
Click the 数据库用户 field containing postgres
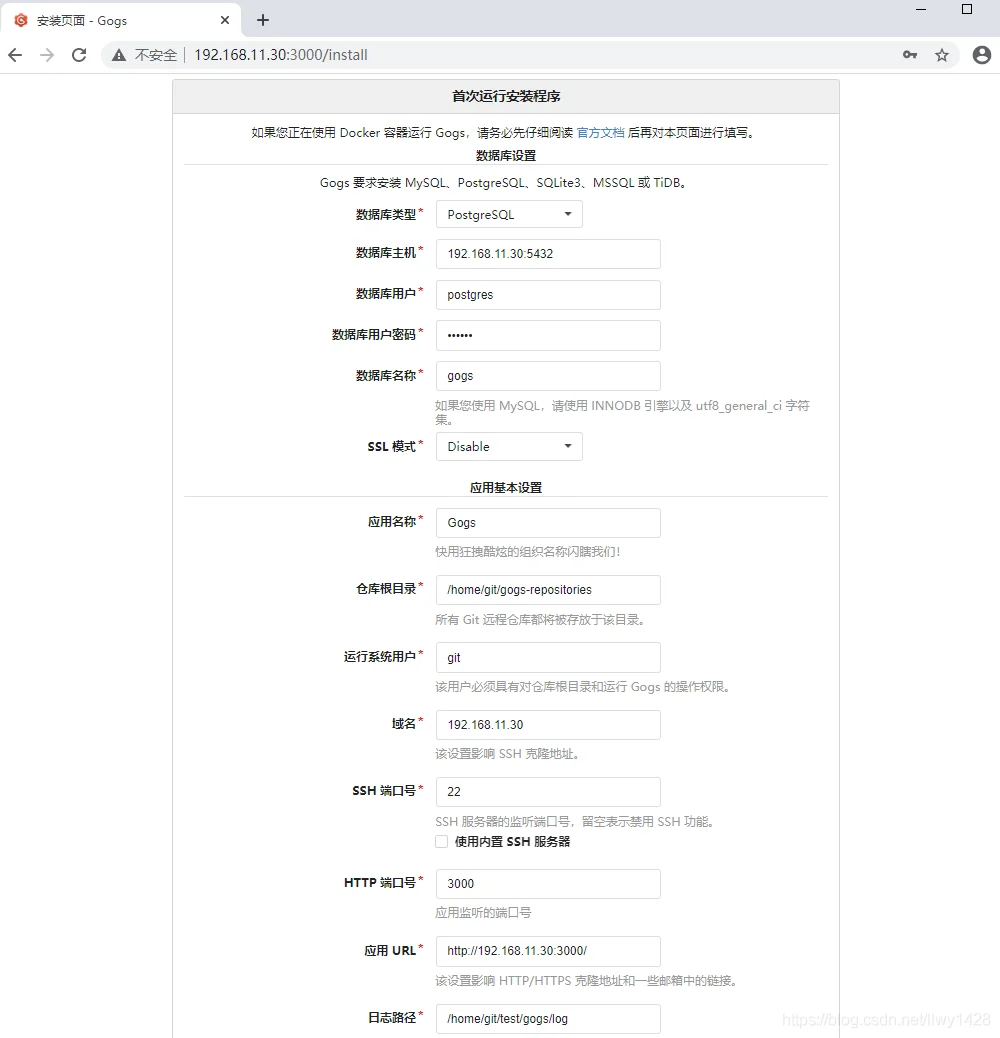pyautogui.click(x=548, y=295)
